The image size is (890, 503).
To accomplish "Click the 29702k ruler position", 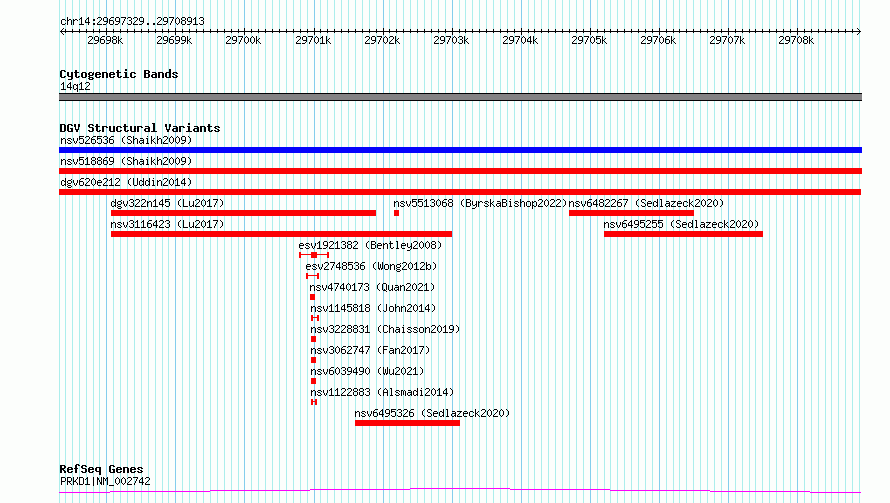I will click(382, 40).
